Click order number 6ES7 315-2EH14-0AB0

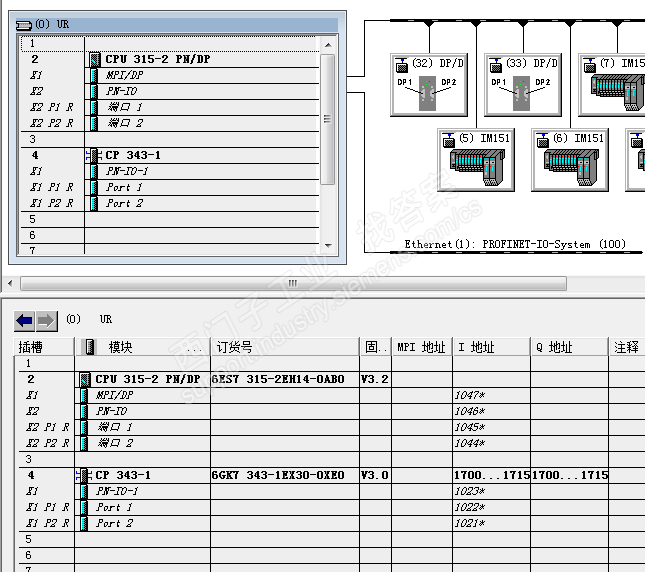coord(278,379)
